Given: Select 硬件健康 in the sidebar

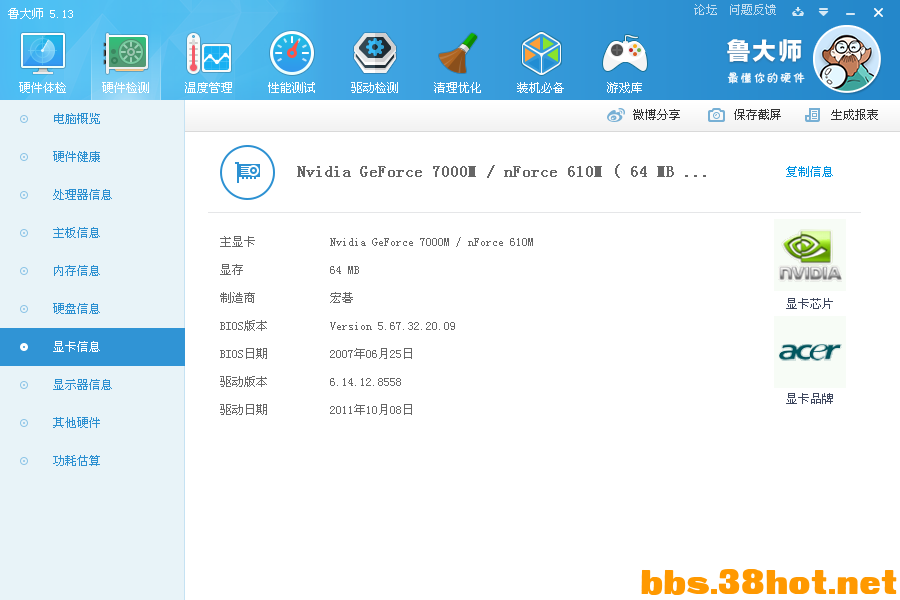Looking at the screenshot, I should click(92, 157).
